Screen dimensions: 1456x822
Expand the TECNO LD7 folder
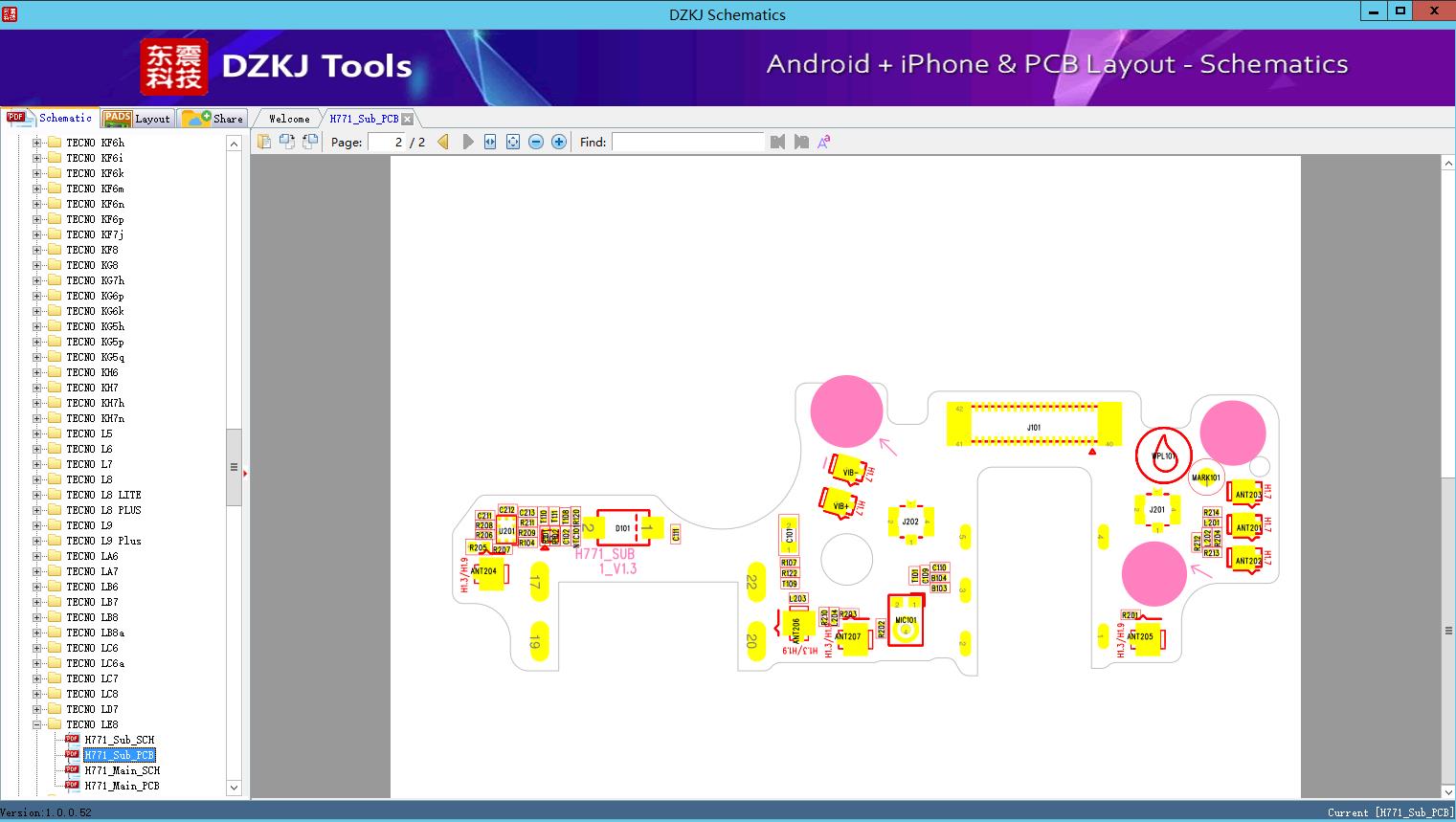[36, 709]
